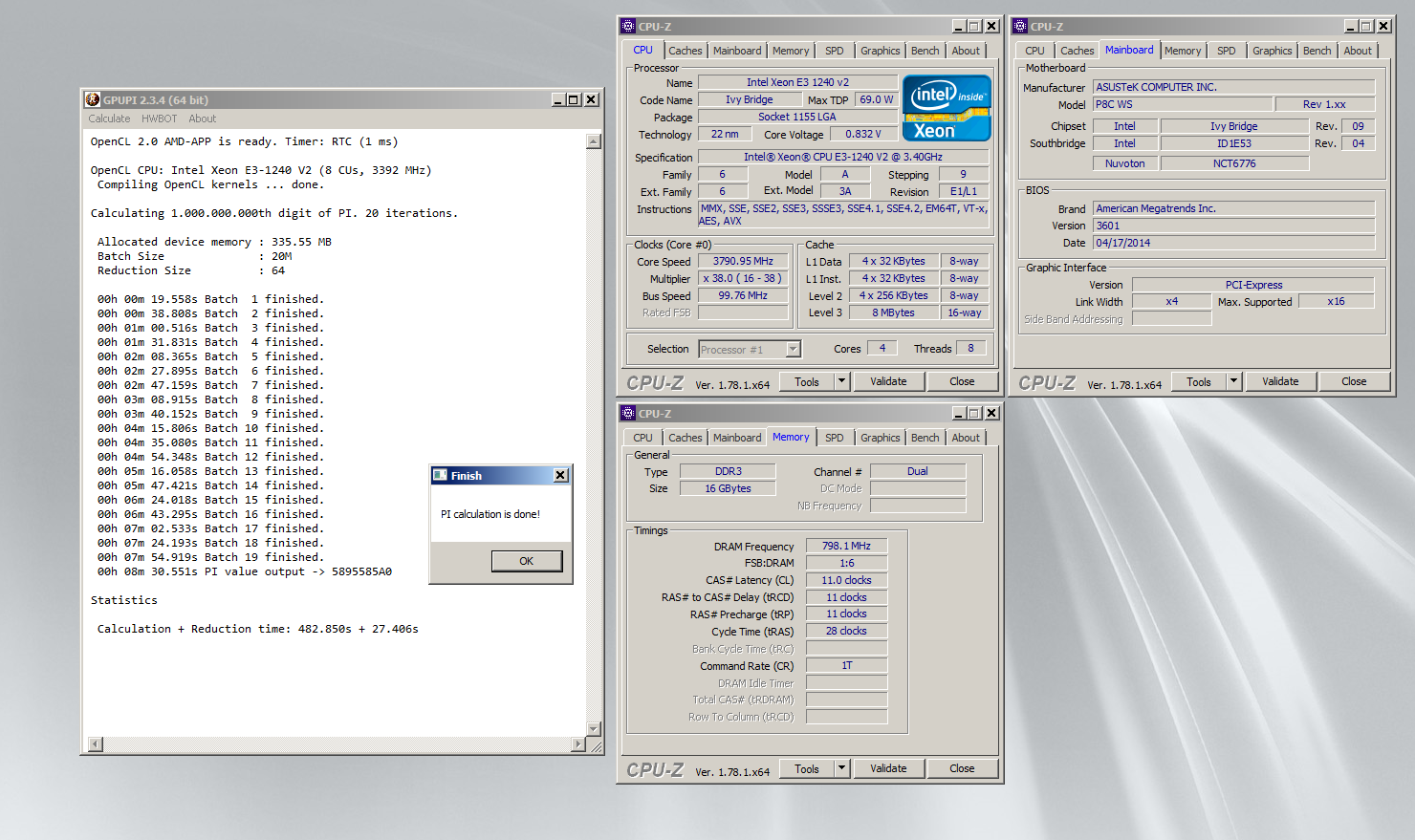Expand the Processor #1 selection dropdown
The height and width of the screenshot is (840, 1415).
pos(793,350)
